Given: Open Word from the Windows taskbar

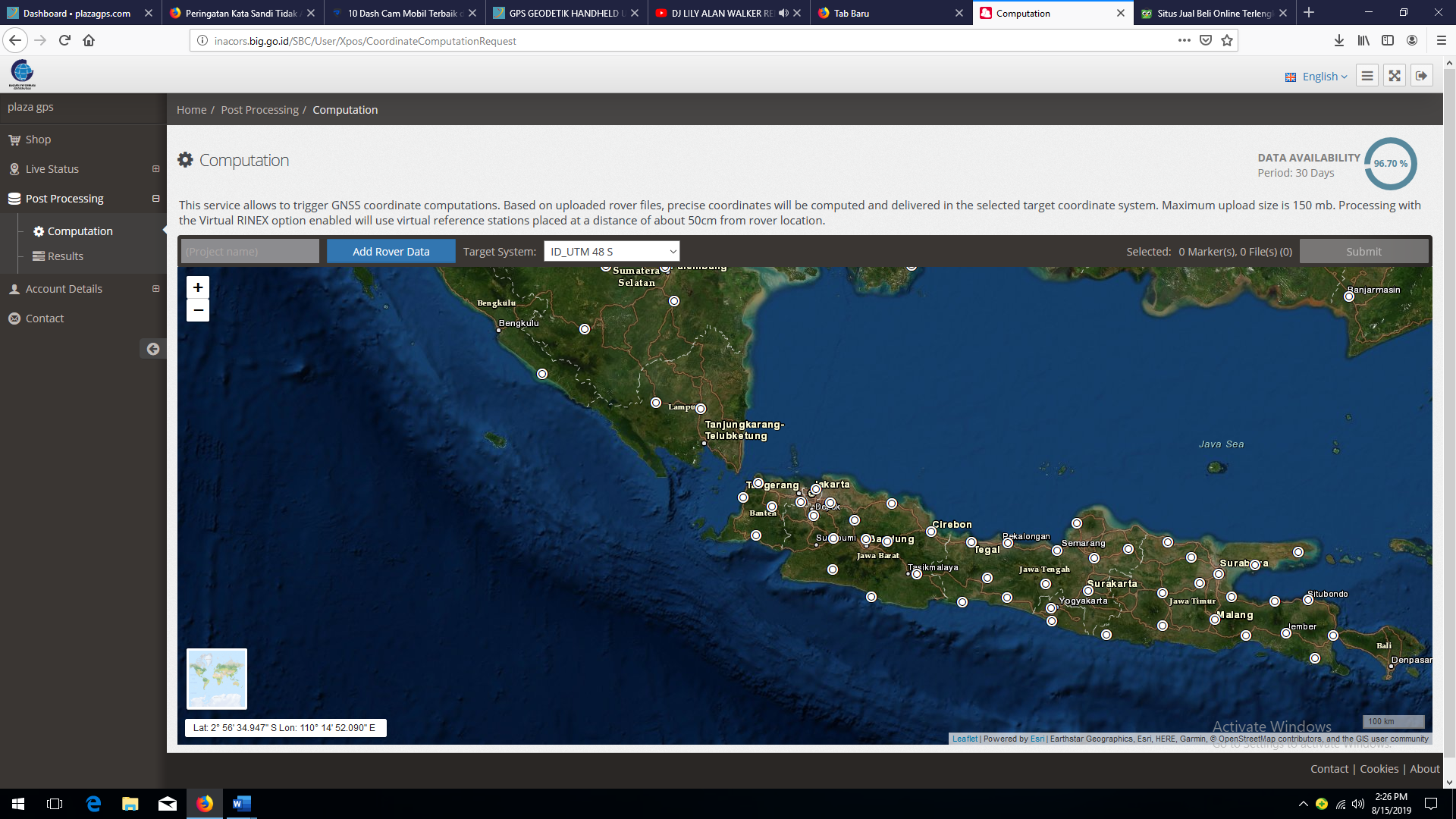Looking at the screenshot, I should tap(241, 804).
